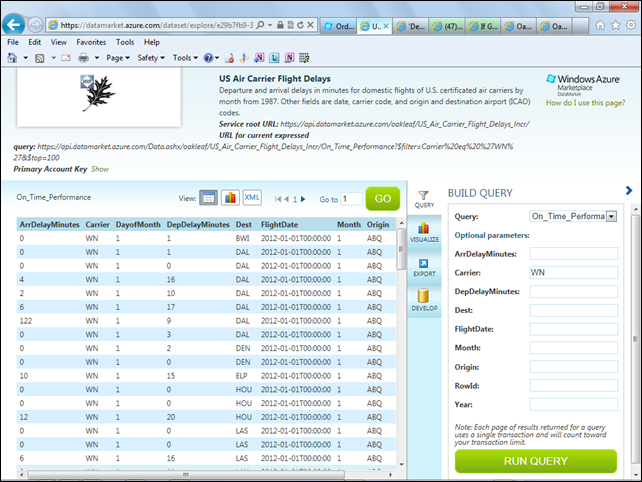The image size is (642, 482).
Task: Open the Edit menu
Action: point(34,42)
